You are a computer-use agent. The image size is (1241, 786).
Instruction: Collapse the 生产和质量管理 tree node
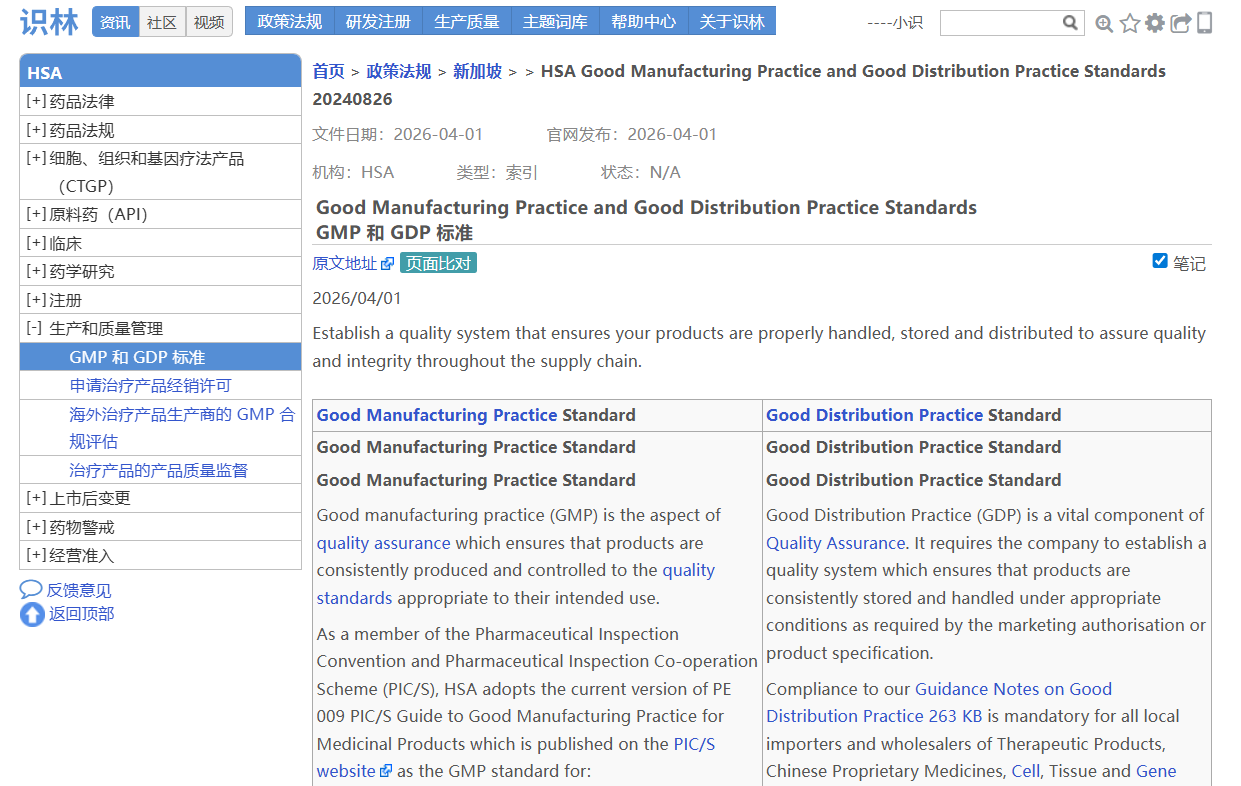coord(35,329)
